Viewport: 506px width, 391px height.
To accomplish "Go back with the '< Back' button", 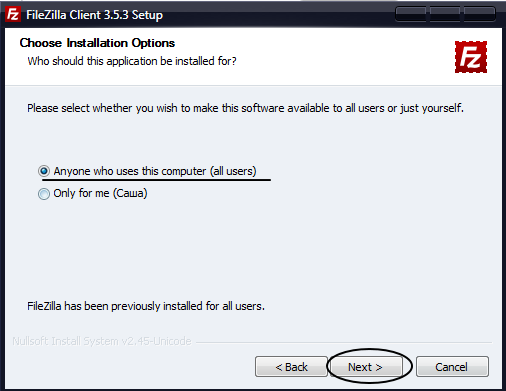I will (291, 367).
